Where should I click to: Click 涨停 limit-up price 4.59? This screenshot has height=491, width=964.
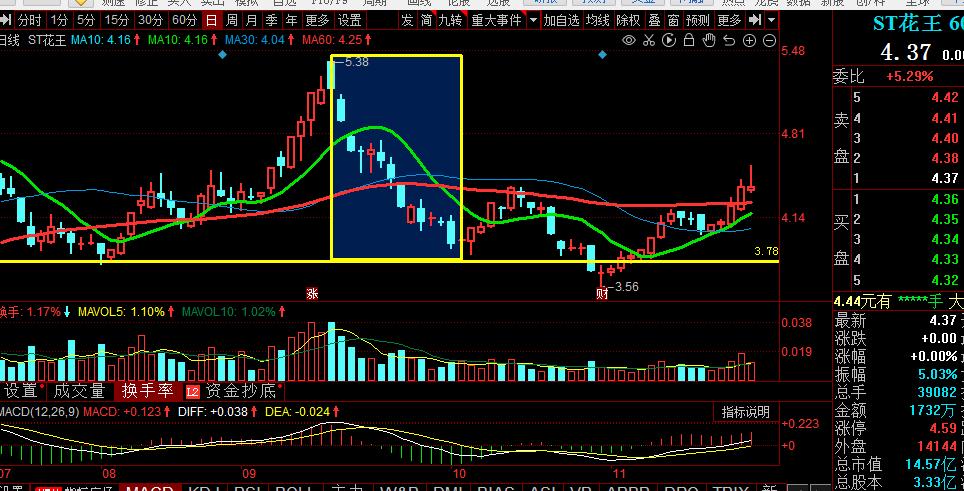click(x=943, y=428)
